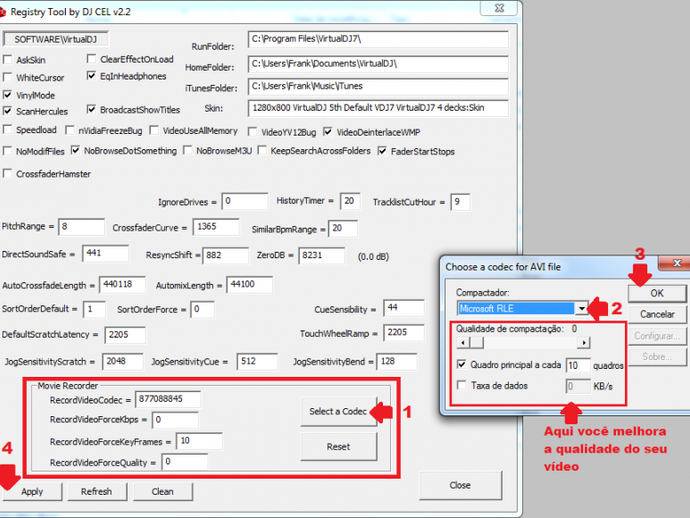The height and width of the screenshot is (518, 690).
Task: Click the DefaultScratchLatency field
Action: click(x=125, y=334)
